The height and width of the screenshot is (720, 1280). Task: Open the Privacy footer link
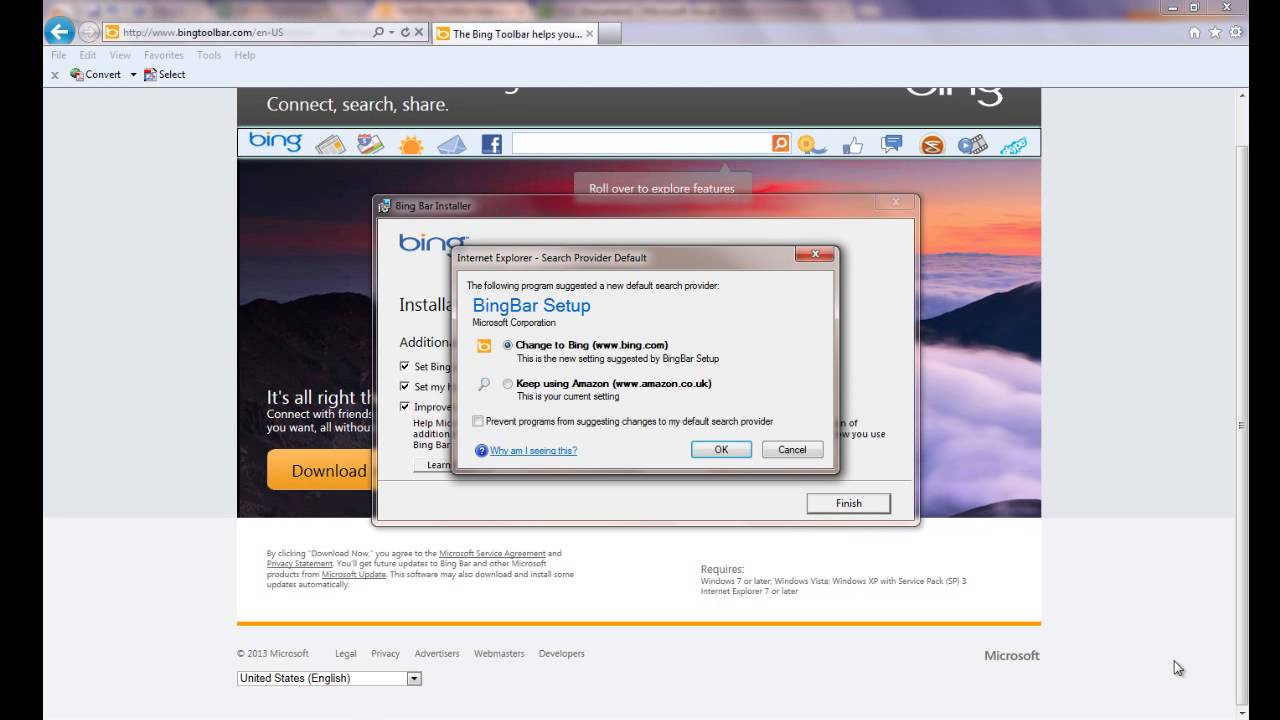pos(385,654)
